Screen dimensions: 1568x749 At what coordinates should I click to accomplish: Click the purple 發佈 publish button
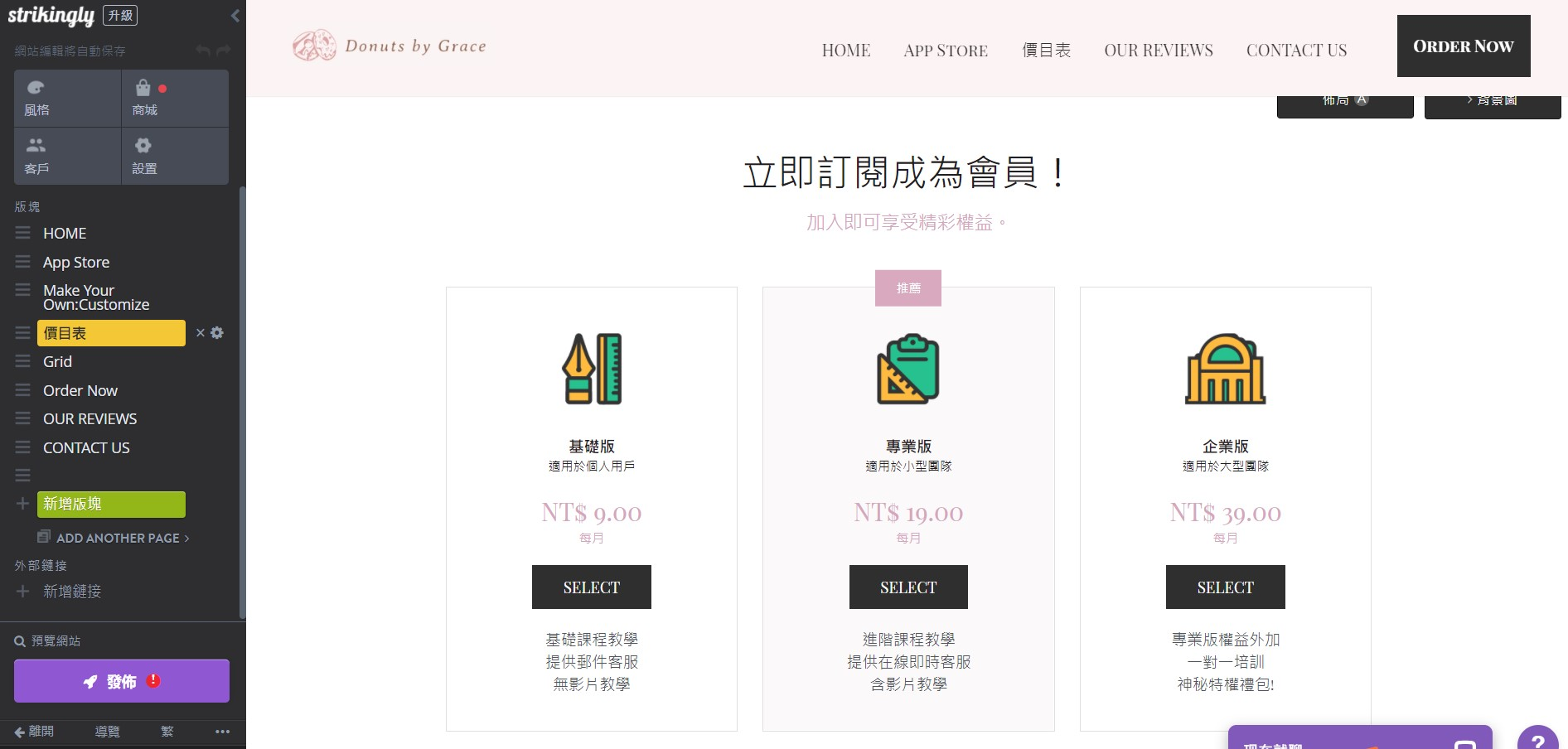[x=121, y=680]
